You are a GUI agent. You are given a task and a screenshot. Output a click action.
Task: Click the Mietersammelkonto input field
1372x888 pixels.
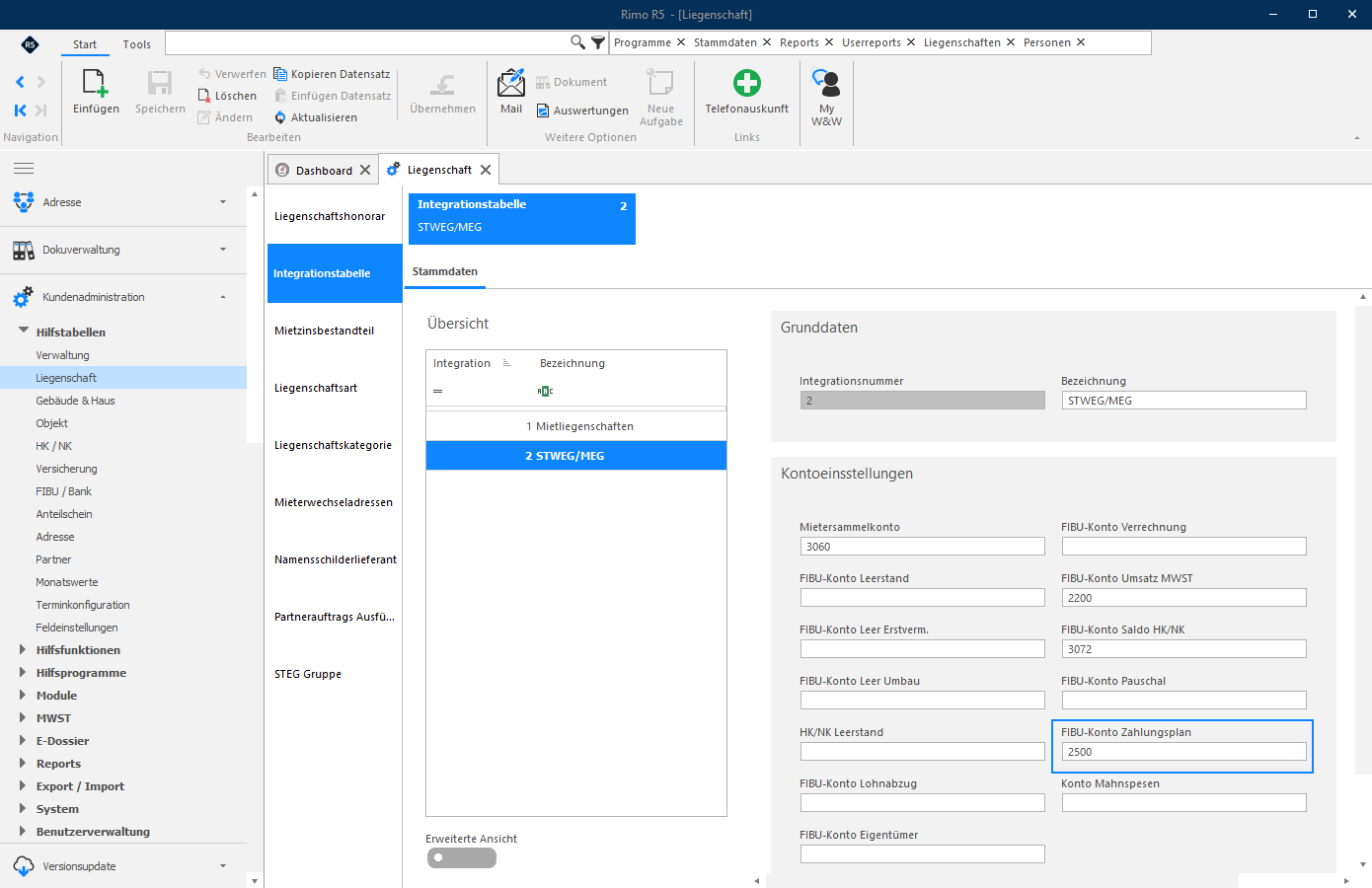click(922, 547)
